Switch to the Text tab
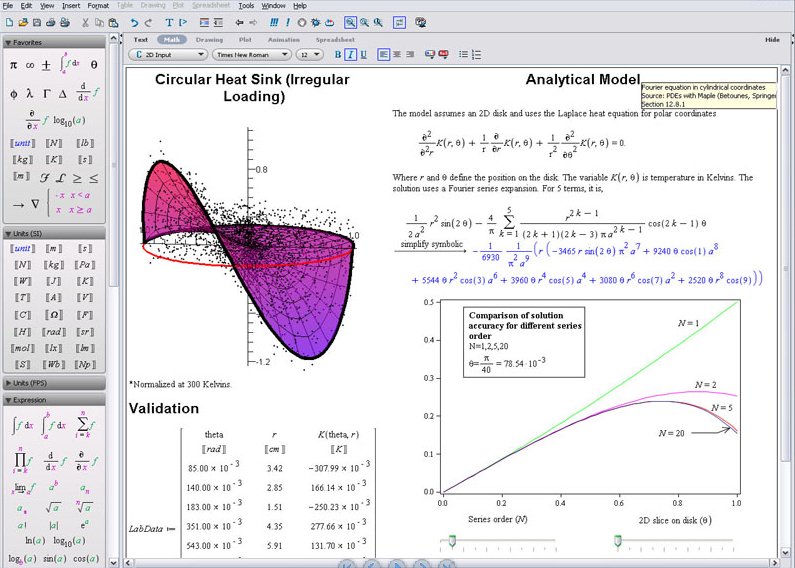 [141, 40]
